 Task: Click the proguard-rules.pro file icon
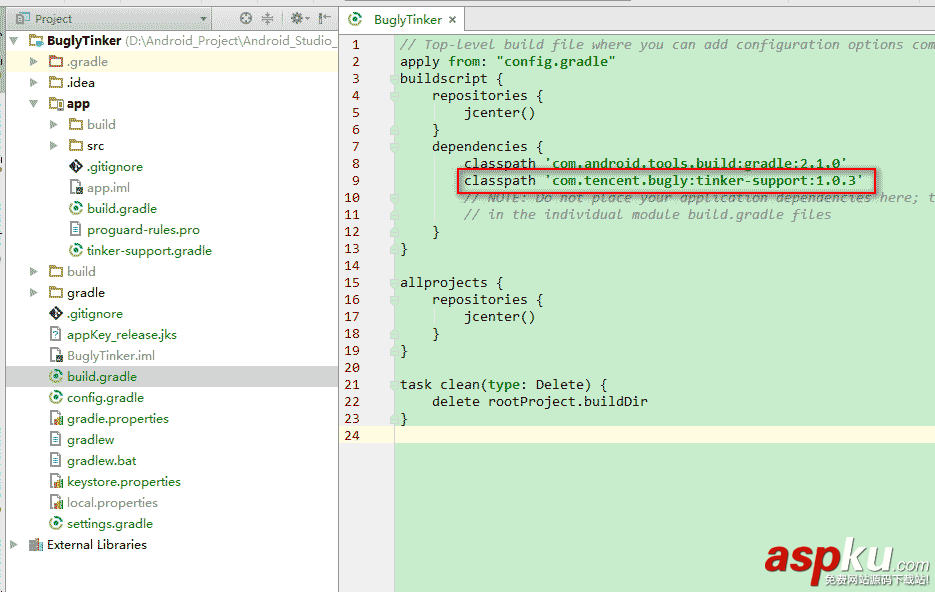[76, 229]
